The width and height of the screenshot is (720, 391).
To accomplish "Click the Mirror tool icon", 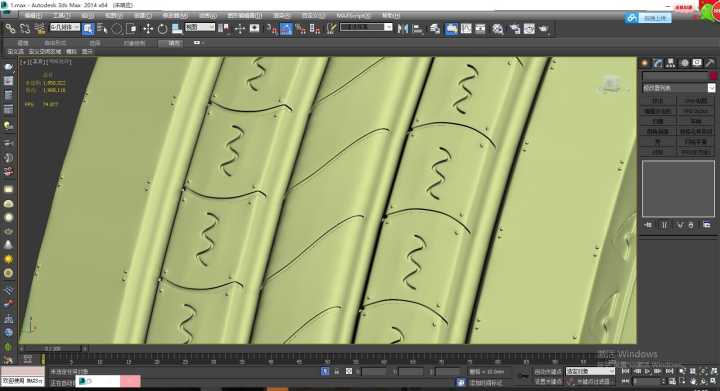I will (x=403, y=29).
